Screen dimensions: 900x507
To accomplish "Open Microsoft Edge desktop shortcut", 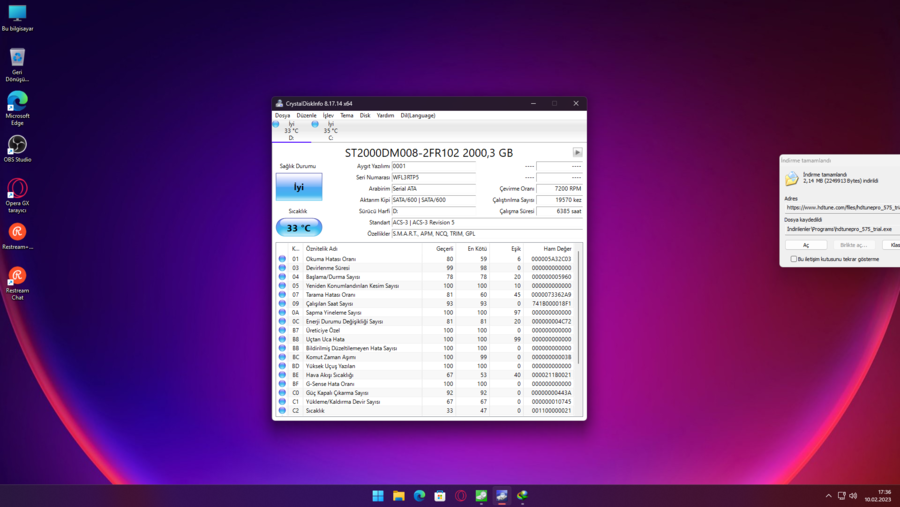I will [17, 104].
